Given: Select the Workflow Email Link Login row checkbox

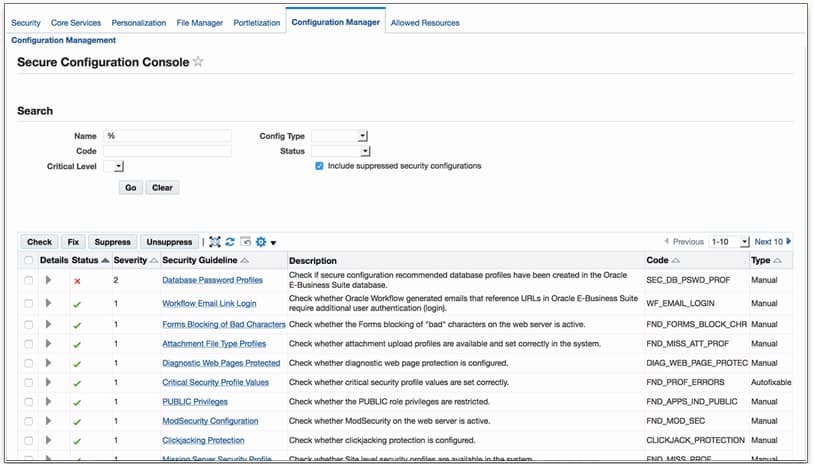Looking at the screenshot, I should [29, 303].
